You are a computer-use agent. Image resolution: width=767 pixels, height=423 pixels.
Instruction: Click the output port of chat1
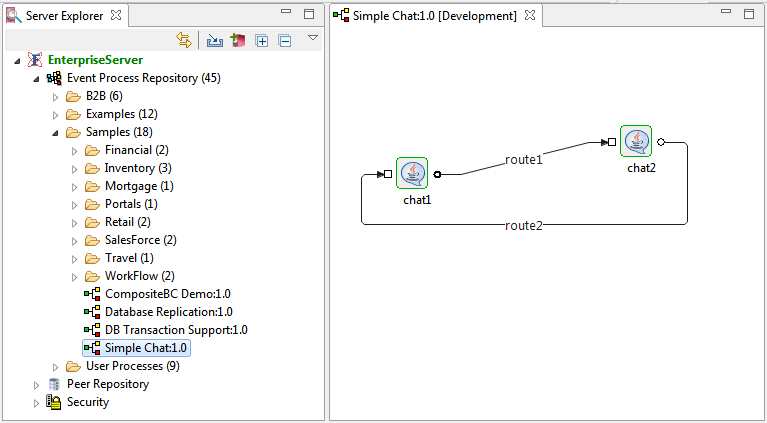[438, 174]
